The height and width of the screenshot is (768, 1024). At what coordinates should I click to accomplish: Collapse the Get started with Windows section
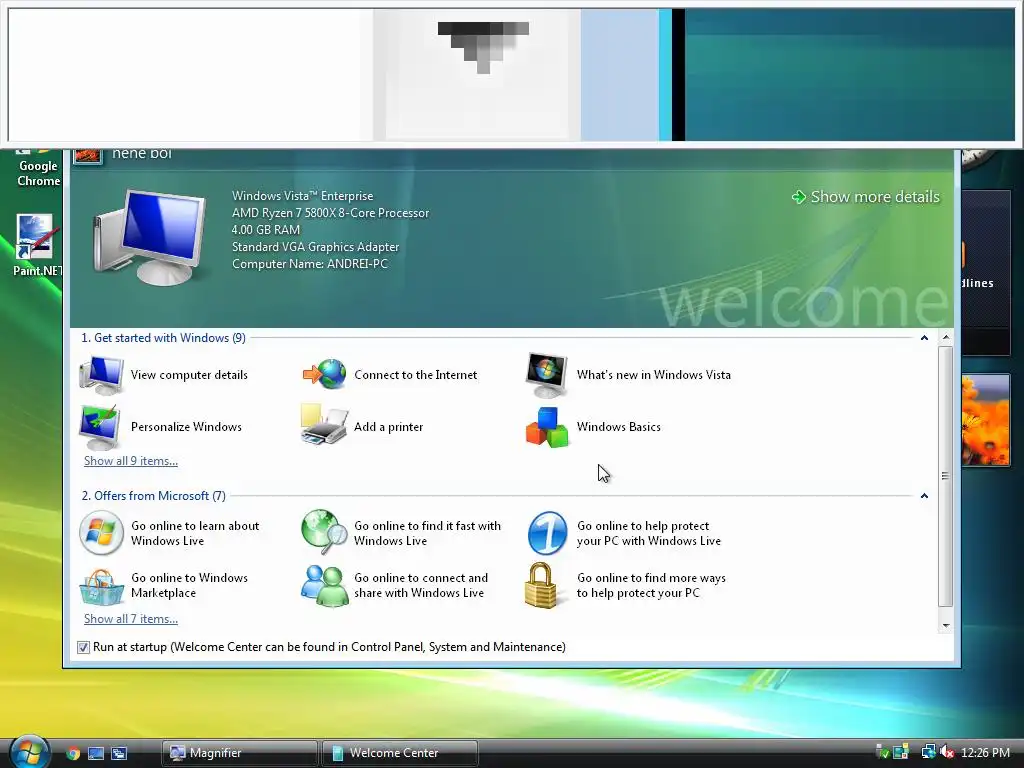tap(924, 338)
